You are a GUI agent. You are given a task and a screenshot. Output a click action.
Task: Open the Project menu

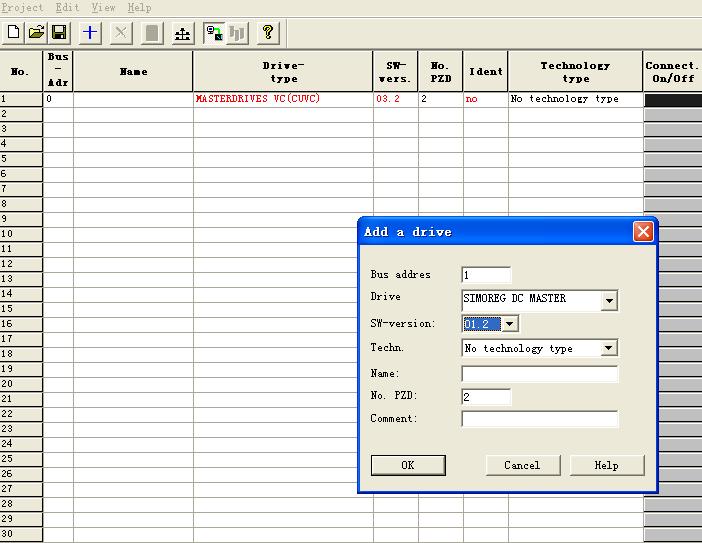pyautogui.click(x=22, y=7)
